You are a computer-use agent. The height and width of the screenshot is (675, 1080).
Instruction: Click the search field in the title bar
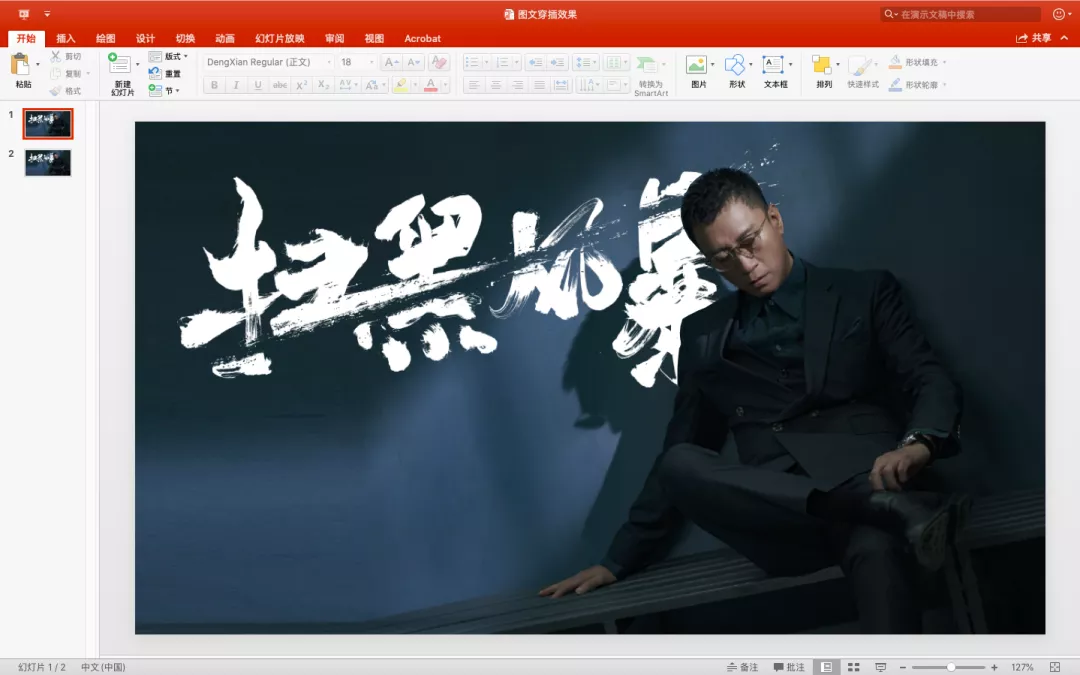961,14
